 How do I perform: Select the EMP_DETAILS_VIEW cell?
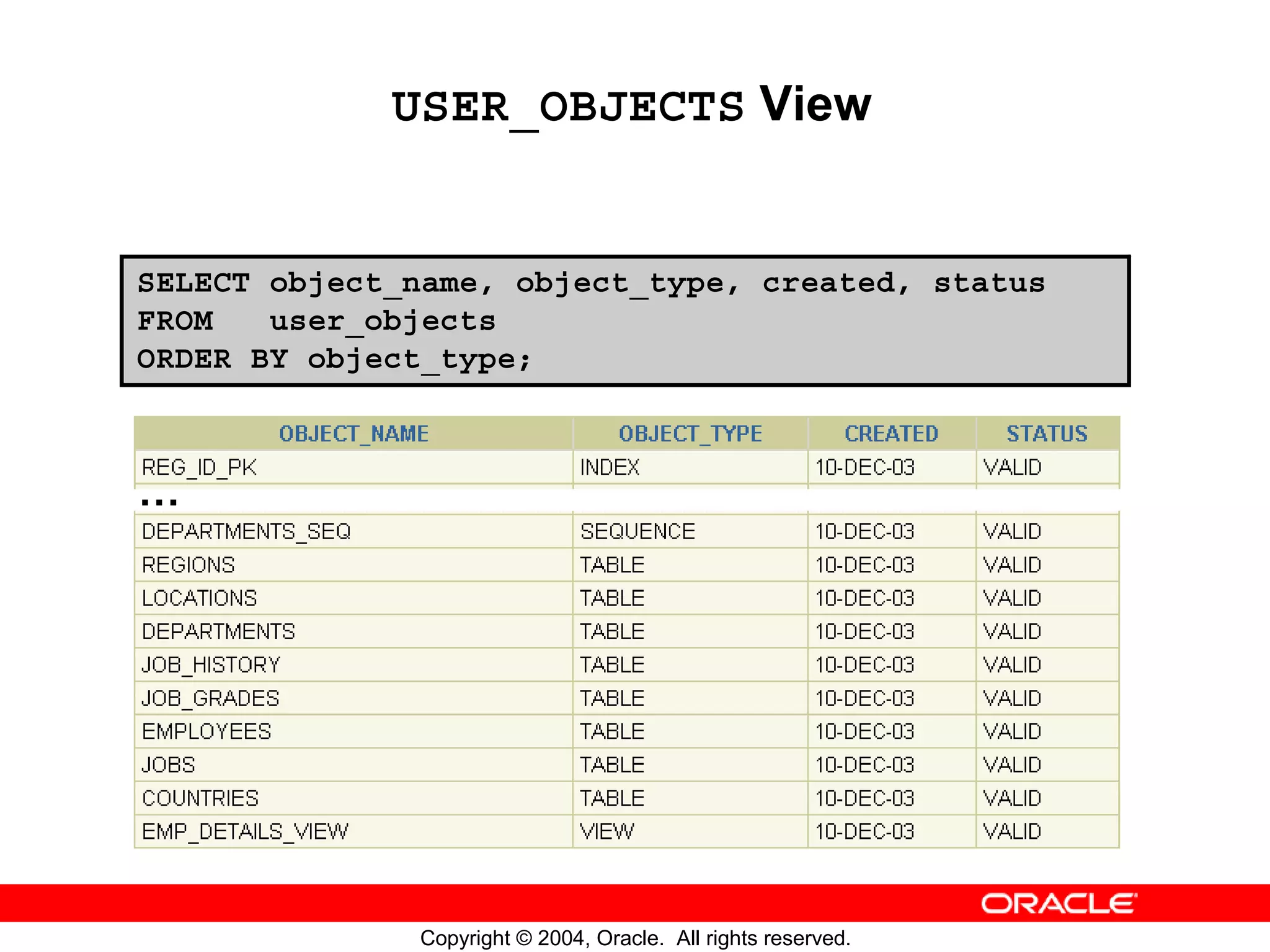(x=245, y=832)
